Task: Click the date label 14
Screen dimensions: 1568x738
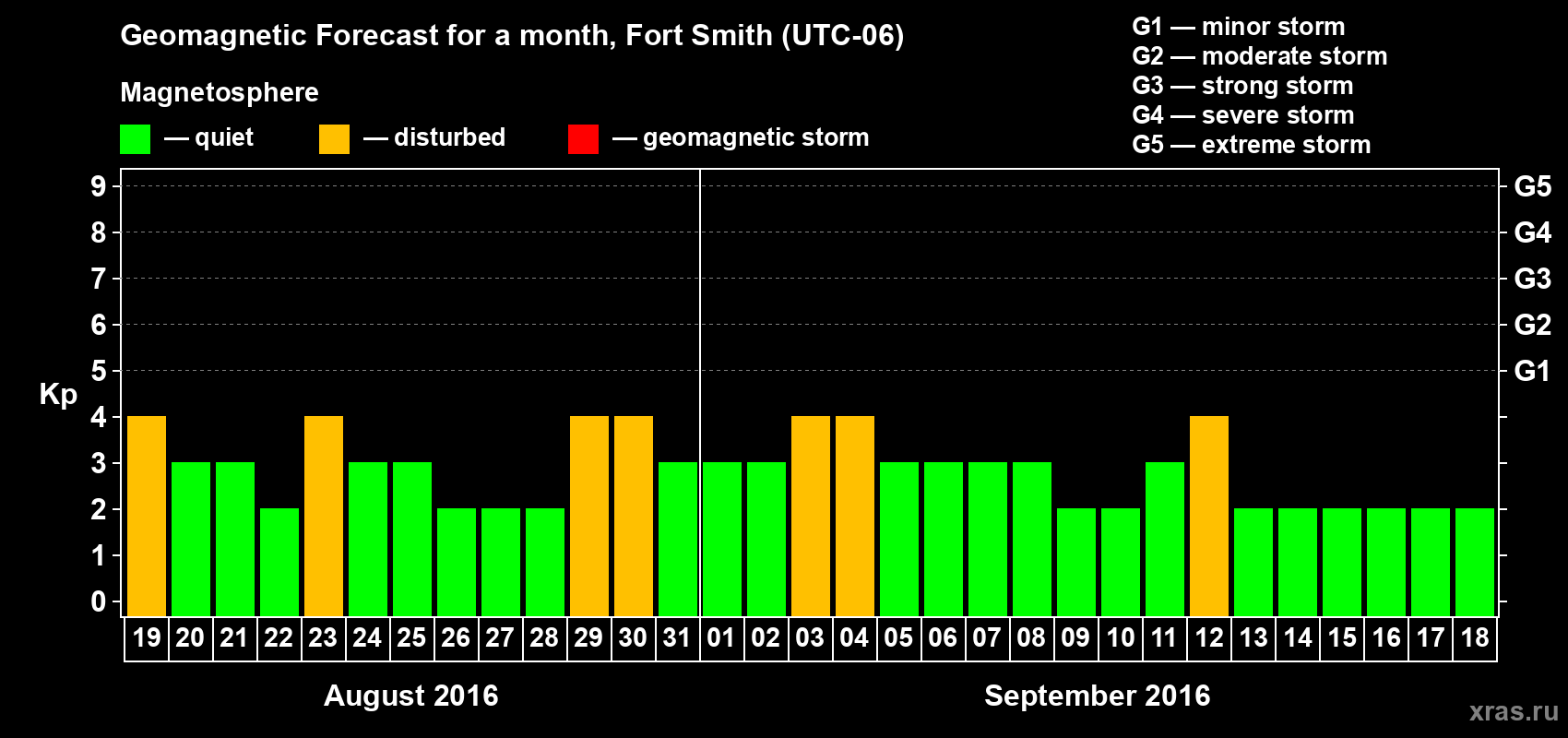Action: coord(1298,637)
